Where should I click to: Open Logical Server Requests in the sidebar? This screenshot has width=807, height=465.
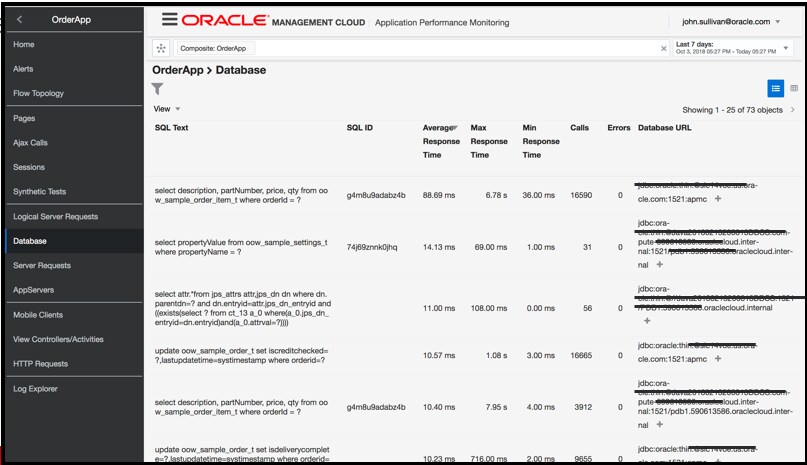pyautogui.click(x=56, y=216)
